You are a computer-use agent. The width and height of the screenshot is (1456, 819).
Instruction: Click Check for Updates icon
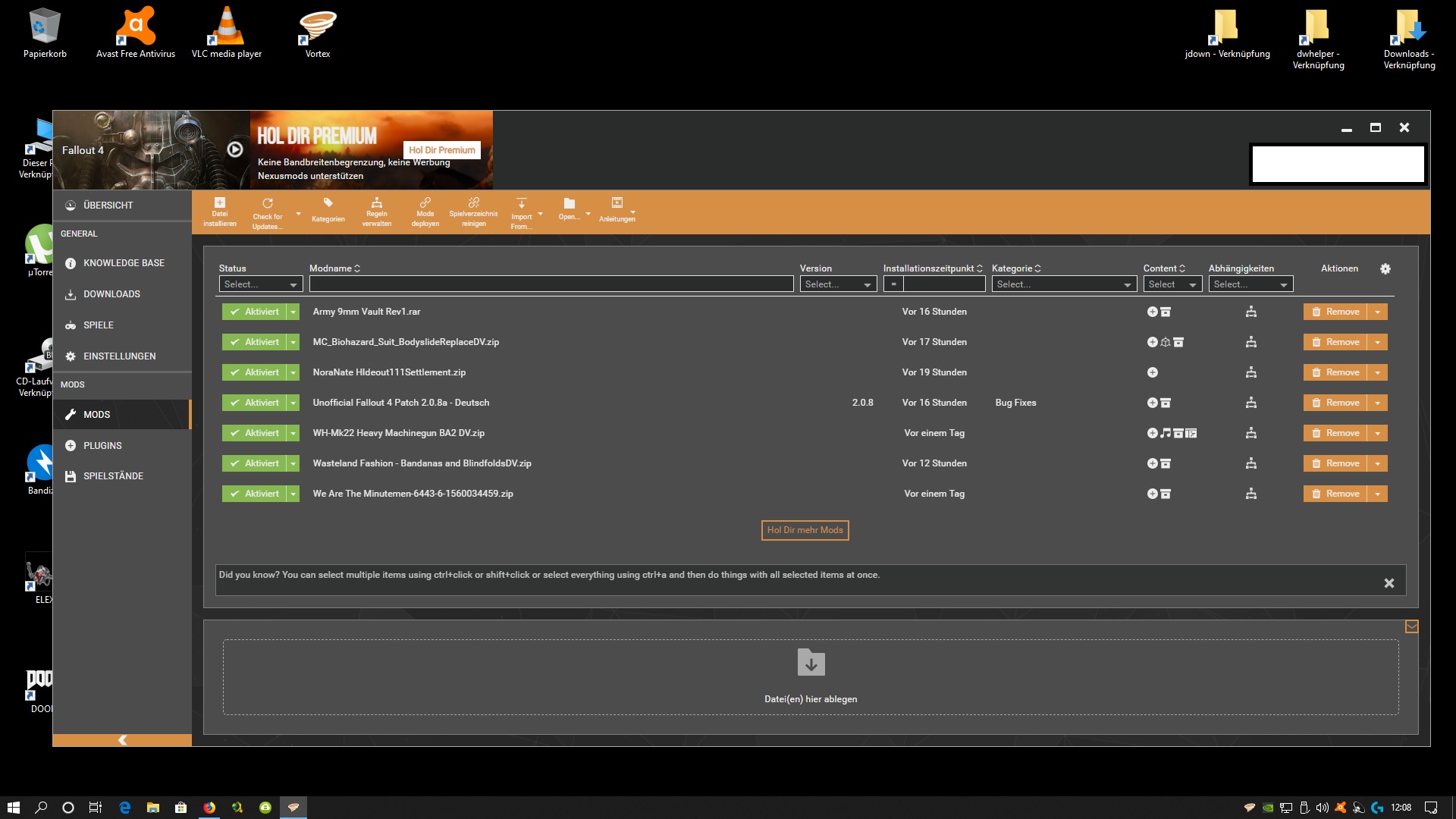[x=268, y=204]
